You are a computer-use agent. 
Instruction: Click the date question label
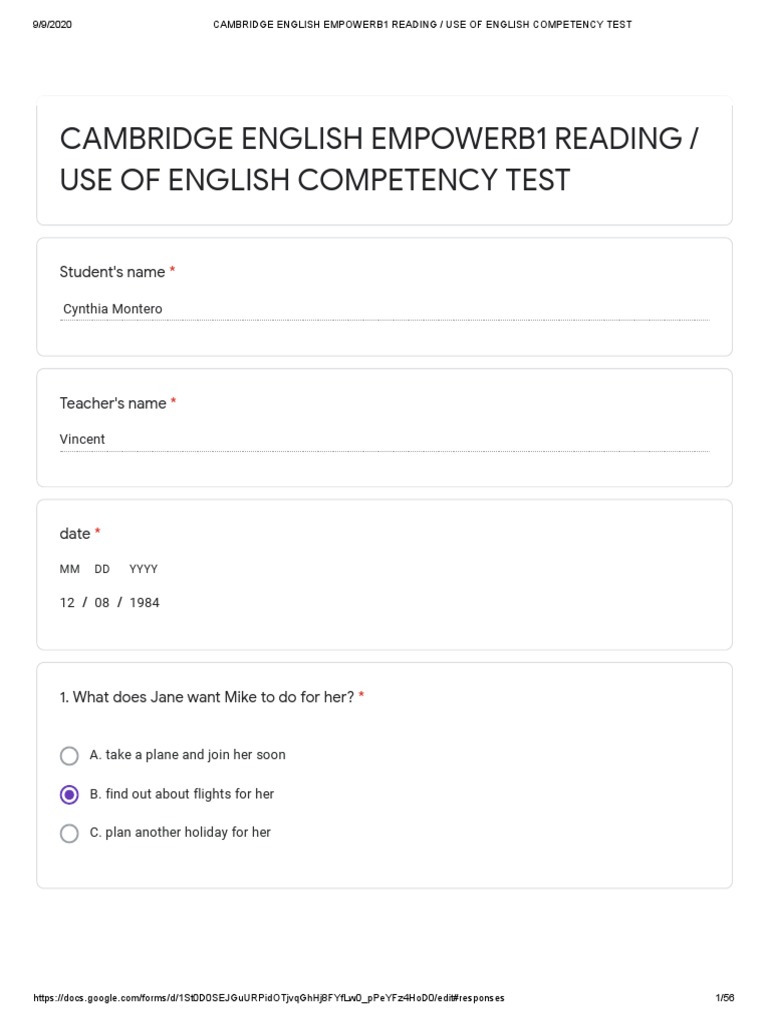[x=75, y=534]
